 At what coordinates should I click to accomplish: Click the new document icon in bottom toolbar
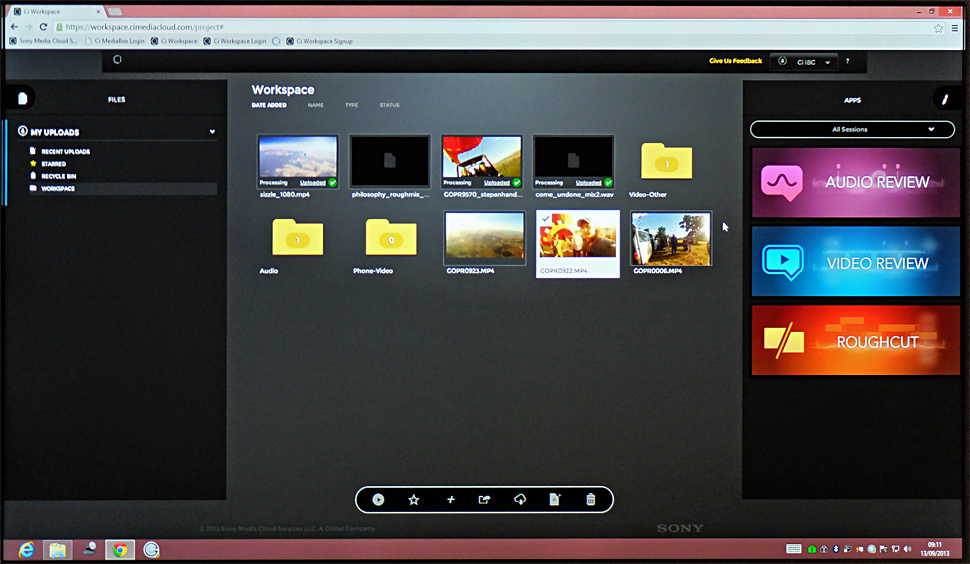[555, 500]
